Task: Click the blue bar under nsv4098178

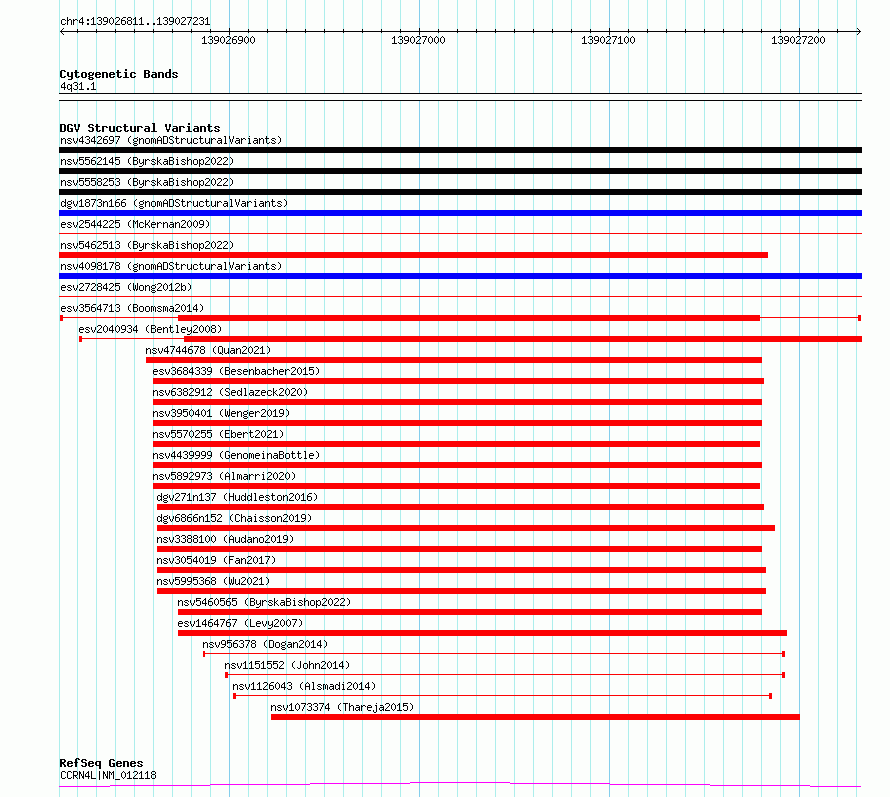Action: point(460,276)
